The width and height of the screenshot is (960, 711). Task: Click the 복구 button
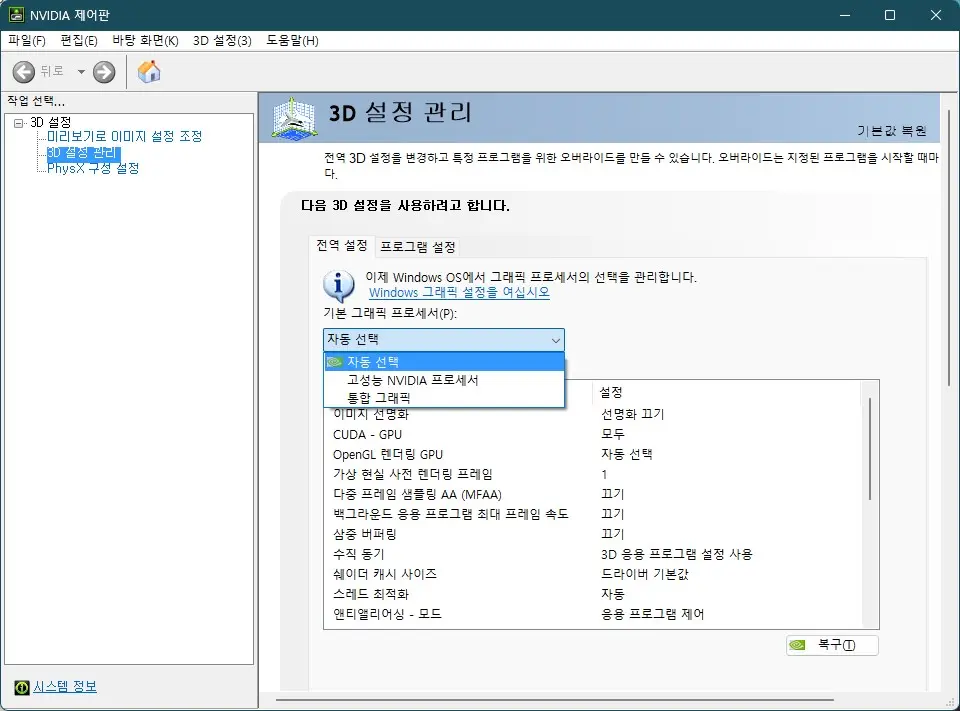point(833,645)
